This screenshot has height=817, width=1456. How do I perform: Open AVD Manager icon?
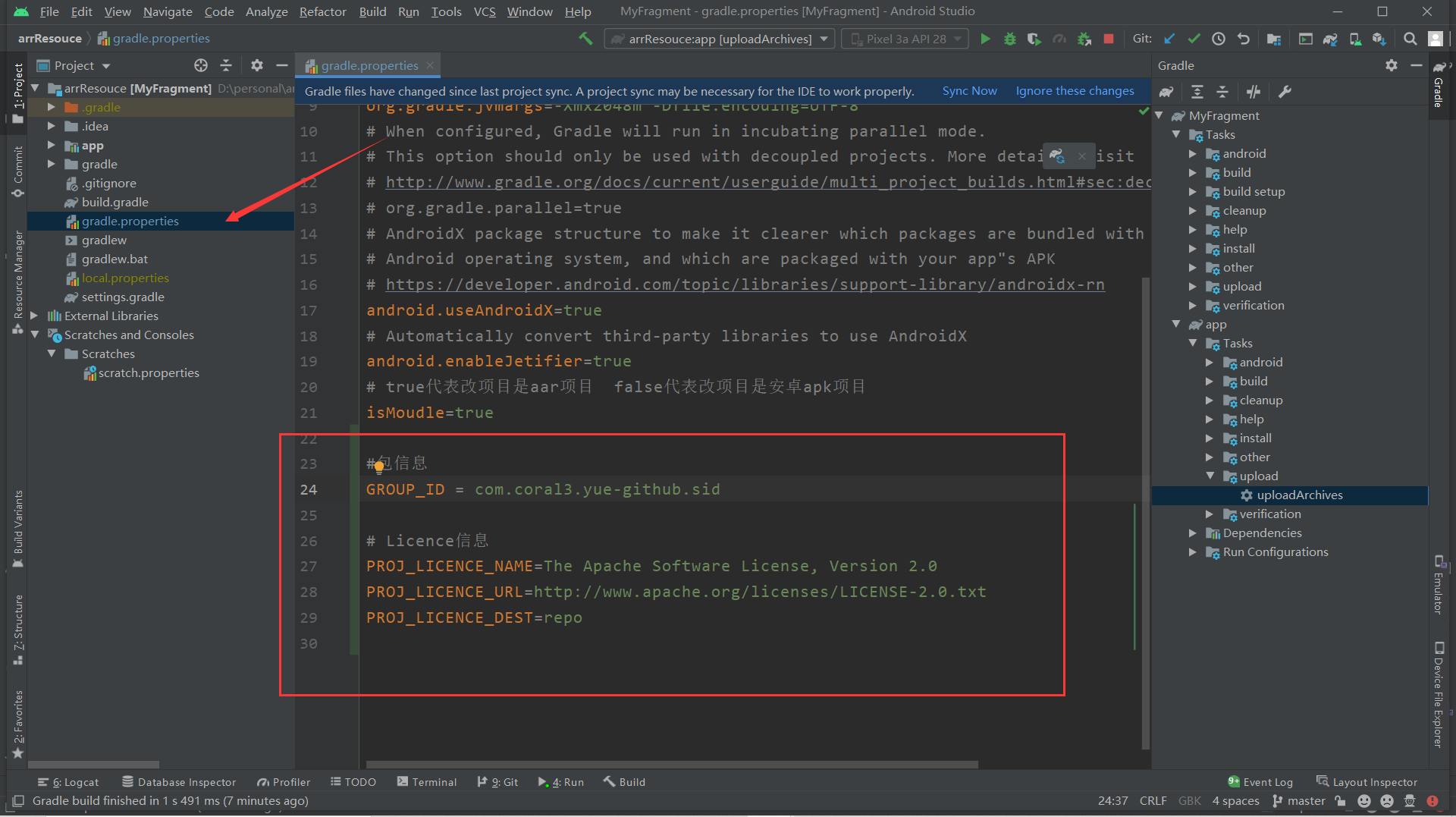tap(1355, 39)
